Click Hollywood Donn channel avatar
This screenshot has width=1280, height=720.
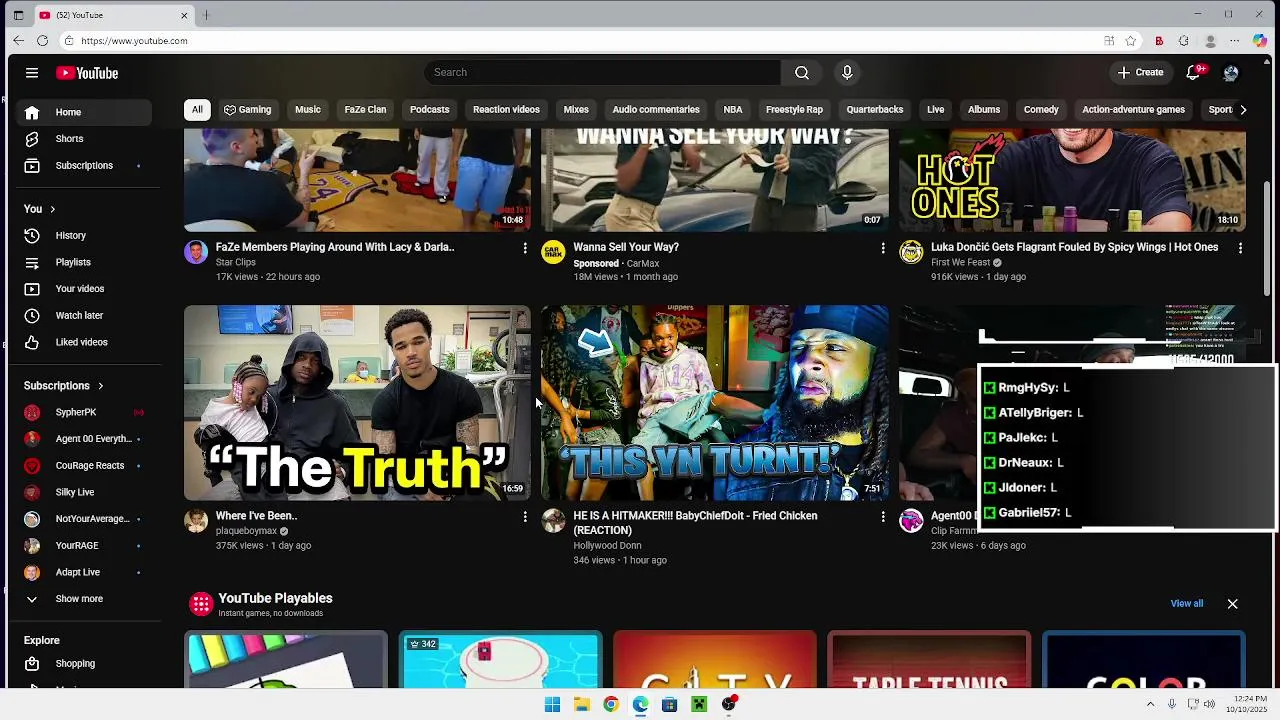coord(553,521)
